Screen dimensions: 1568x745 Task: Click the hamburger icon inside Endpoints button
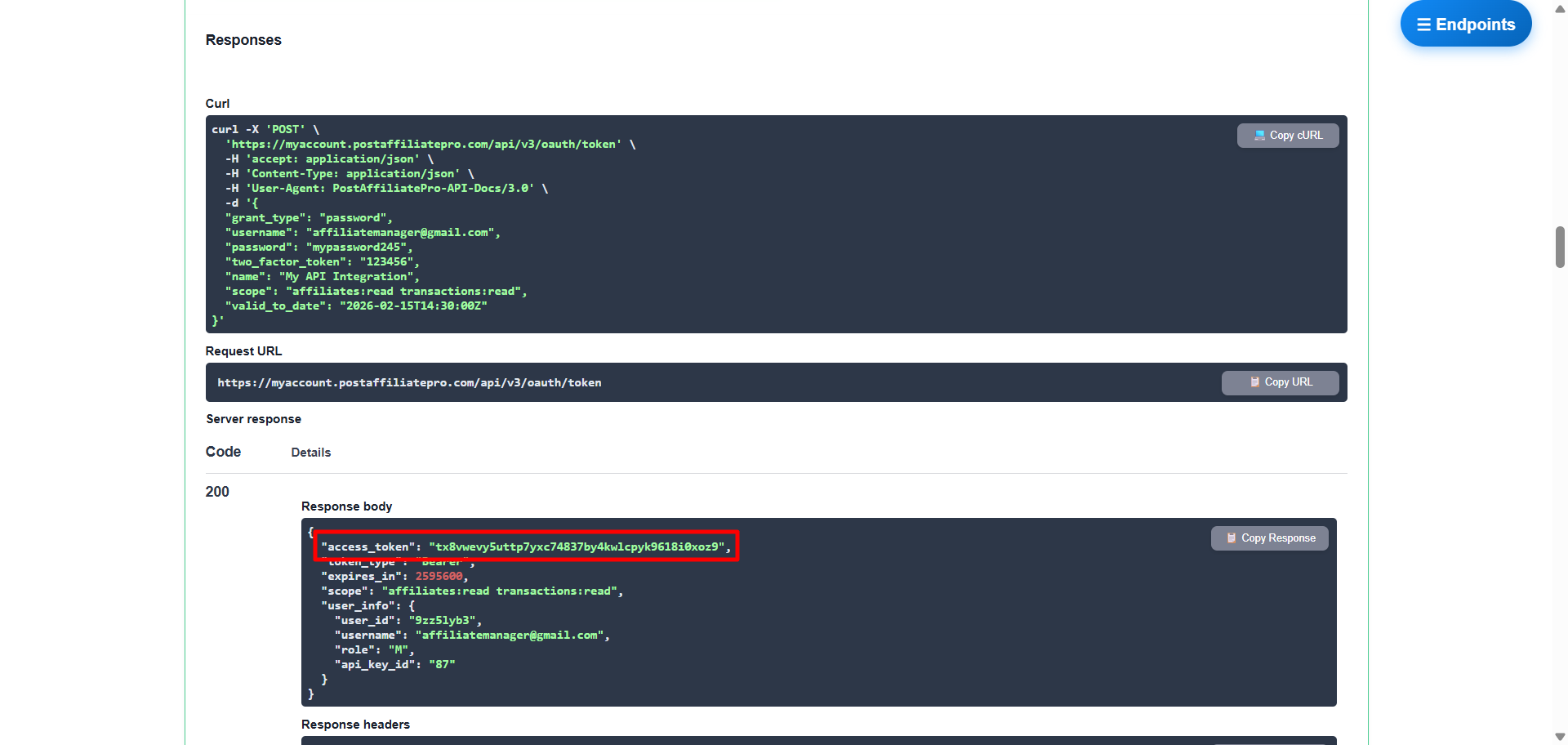coord(1423,25)
